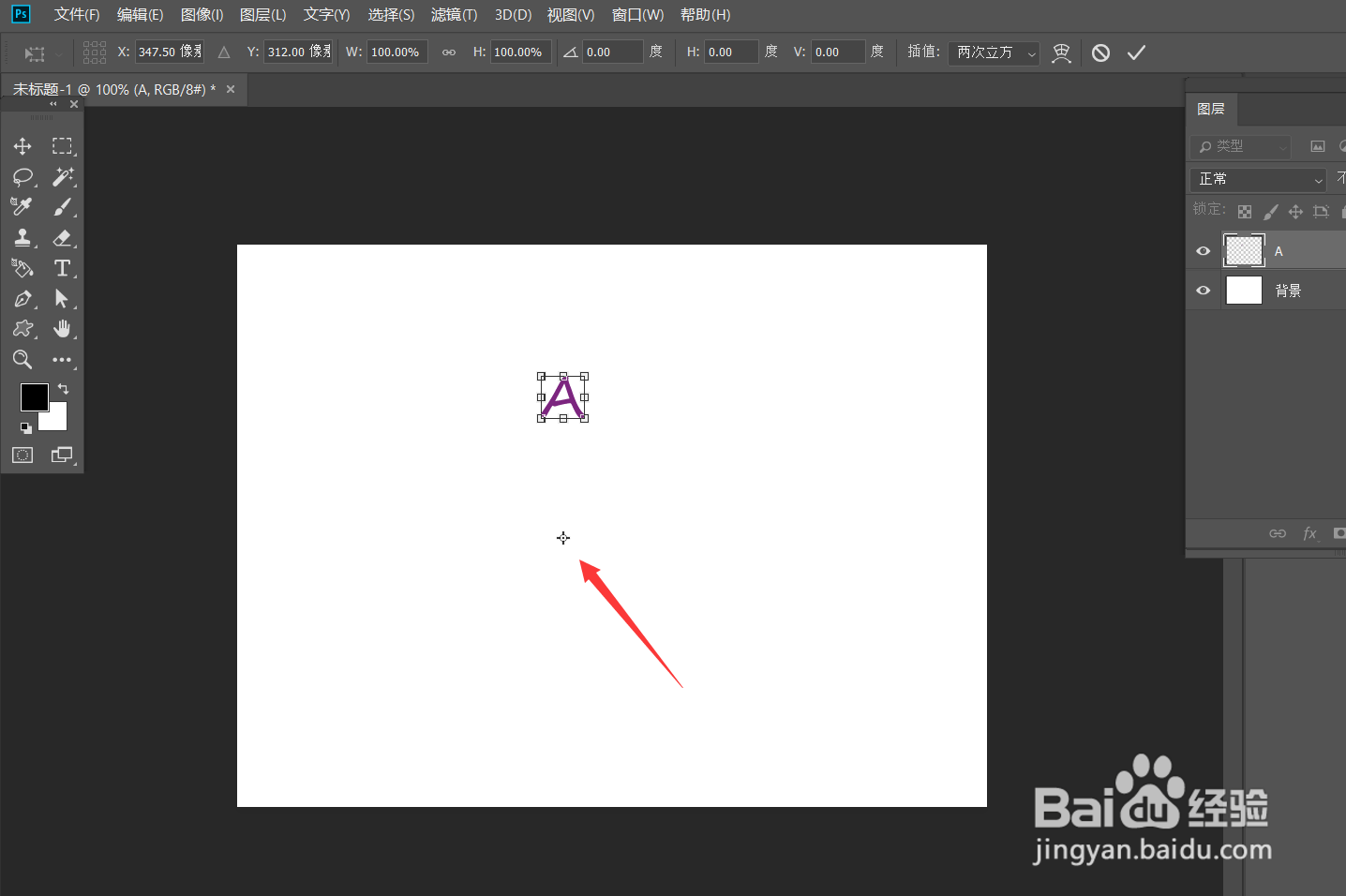
Task: Switch to the 图层 panel tab
Action: point(1211,109)
